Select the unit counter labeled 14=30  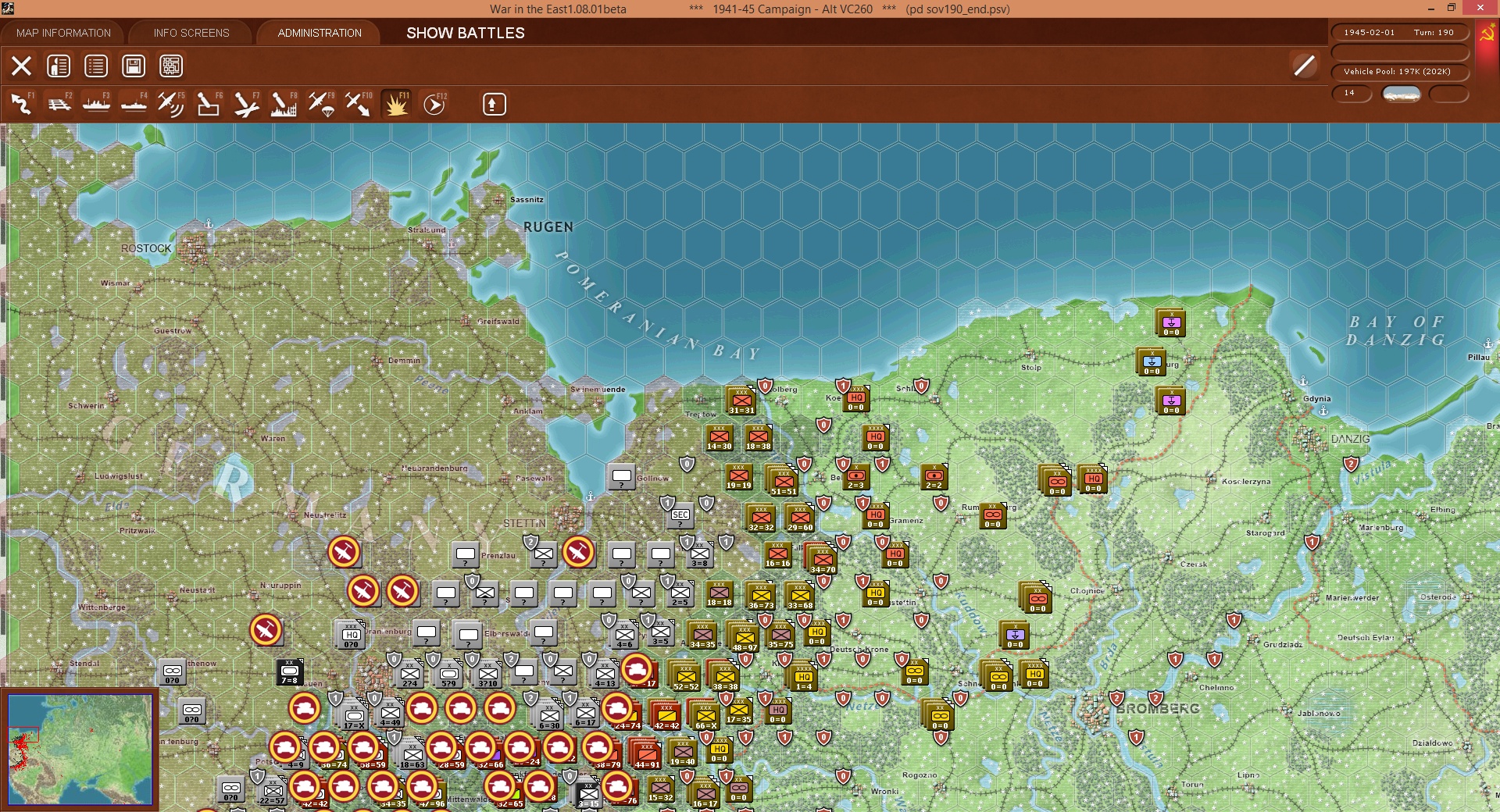click(720, 438)
